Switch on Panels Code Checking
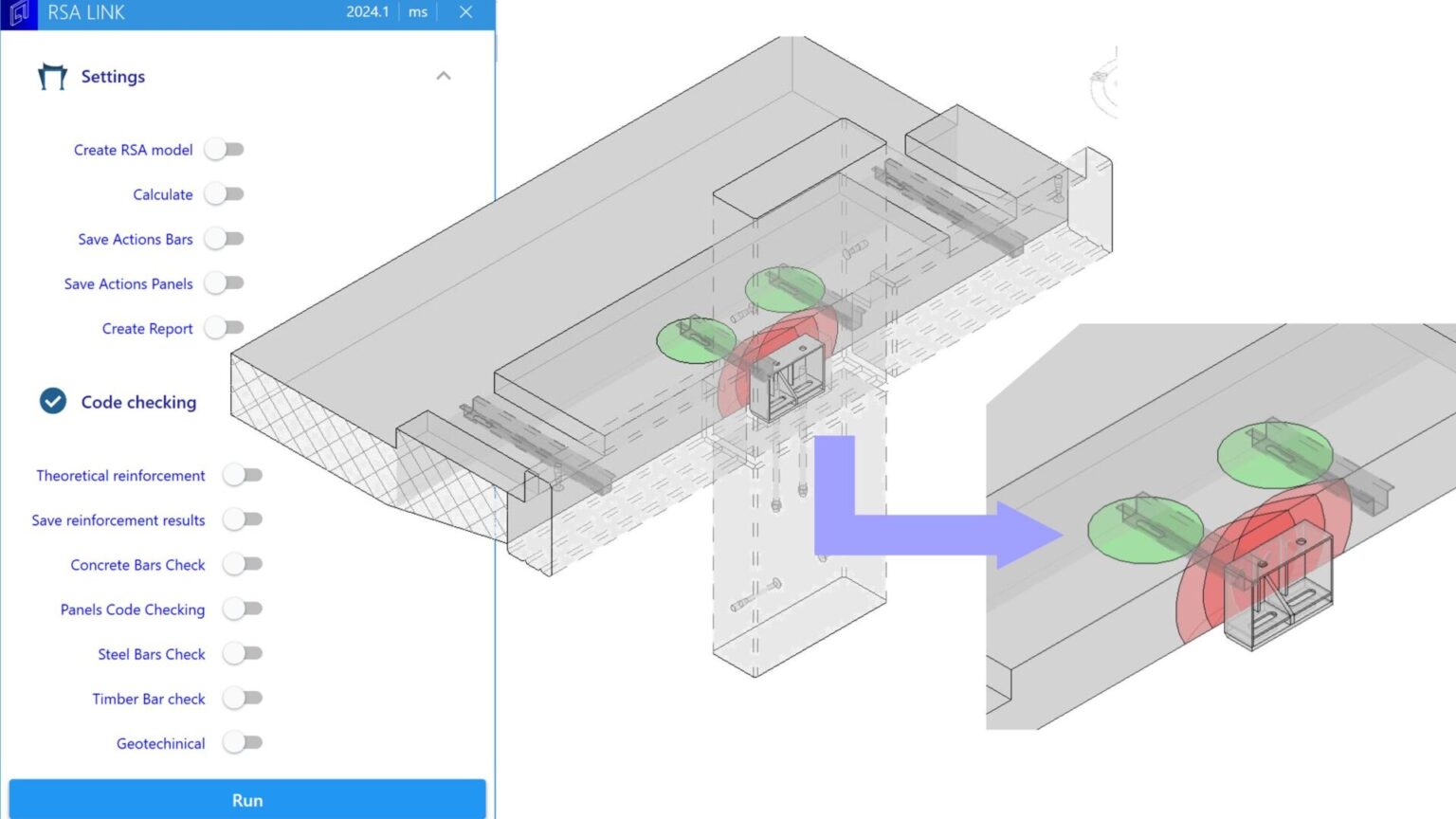 (x=243, y=610)
